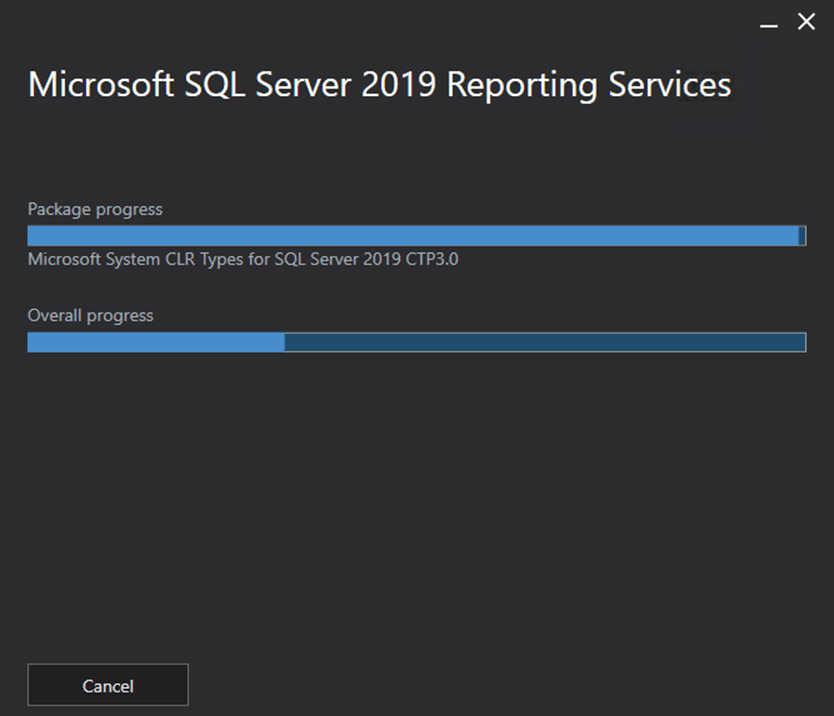Click the word 'Package' above the first bar

[x=59, y=209]
